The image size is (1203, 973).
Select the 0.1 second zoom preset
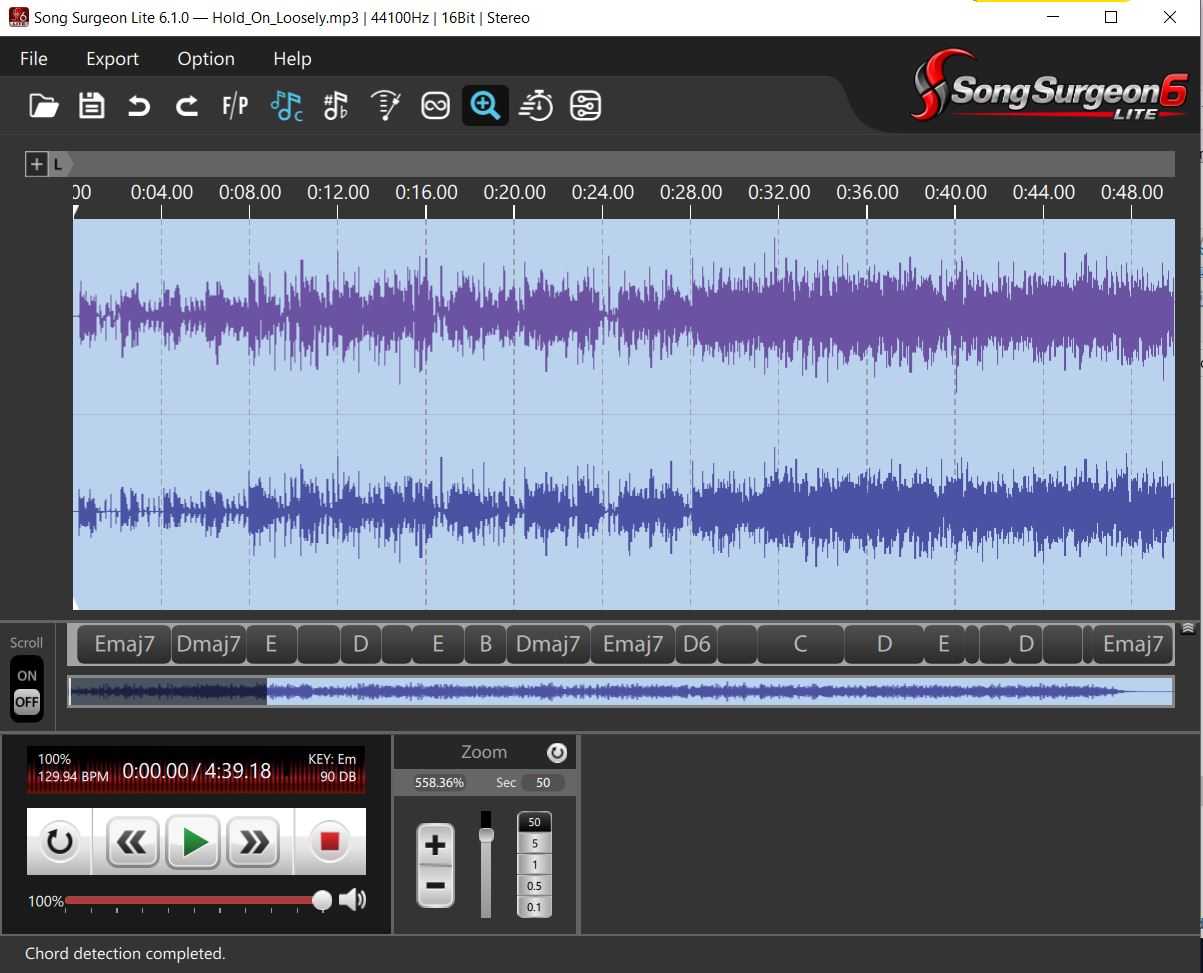click(534, 907)
